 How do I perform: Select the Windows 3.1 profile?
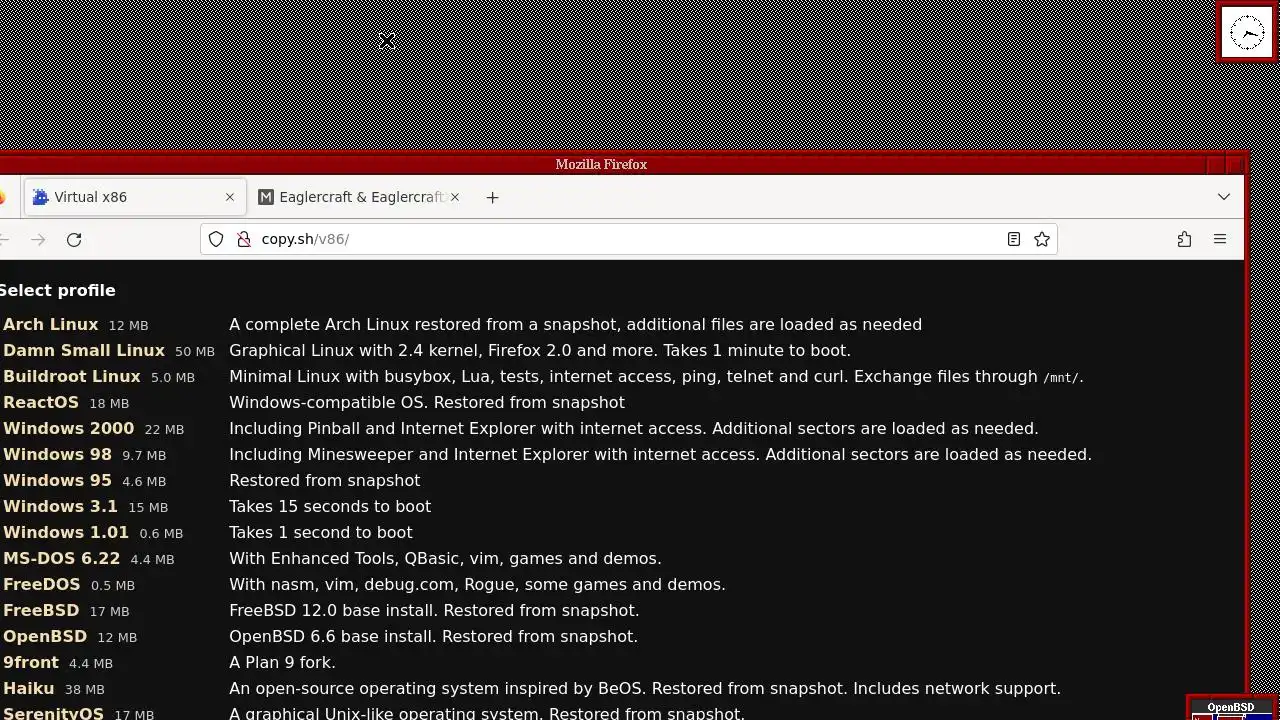pyautogui.click(x=60, y=506)
